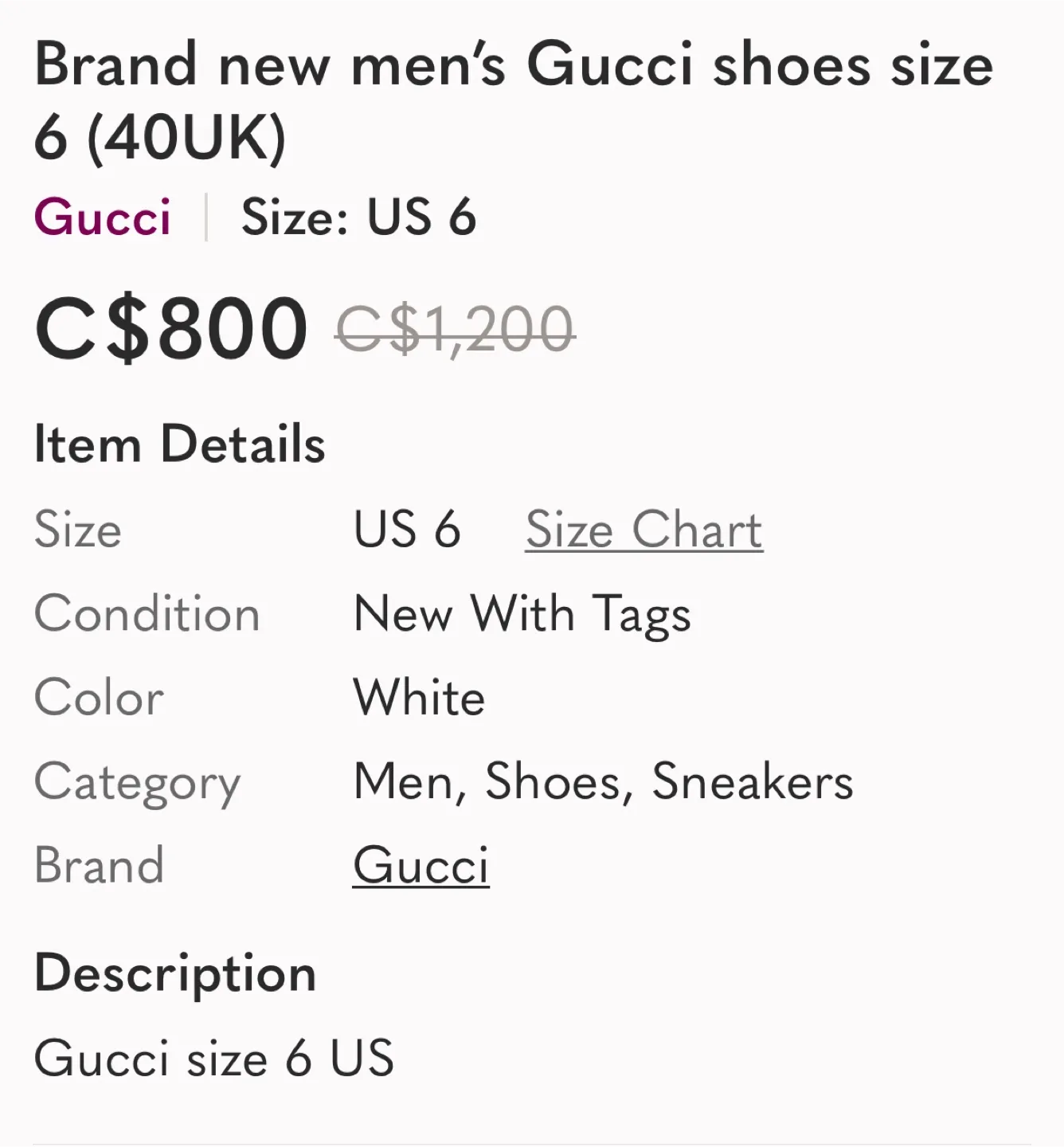The height and width of the screenshot is (1147, 1064).
Task: Click the Description heading
Action: point(174,971)
